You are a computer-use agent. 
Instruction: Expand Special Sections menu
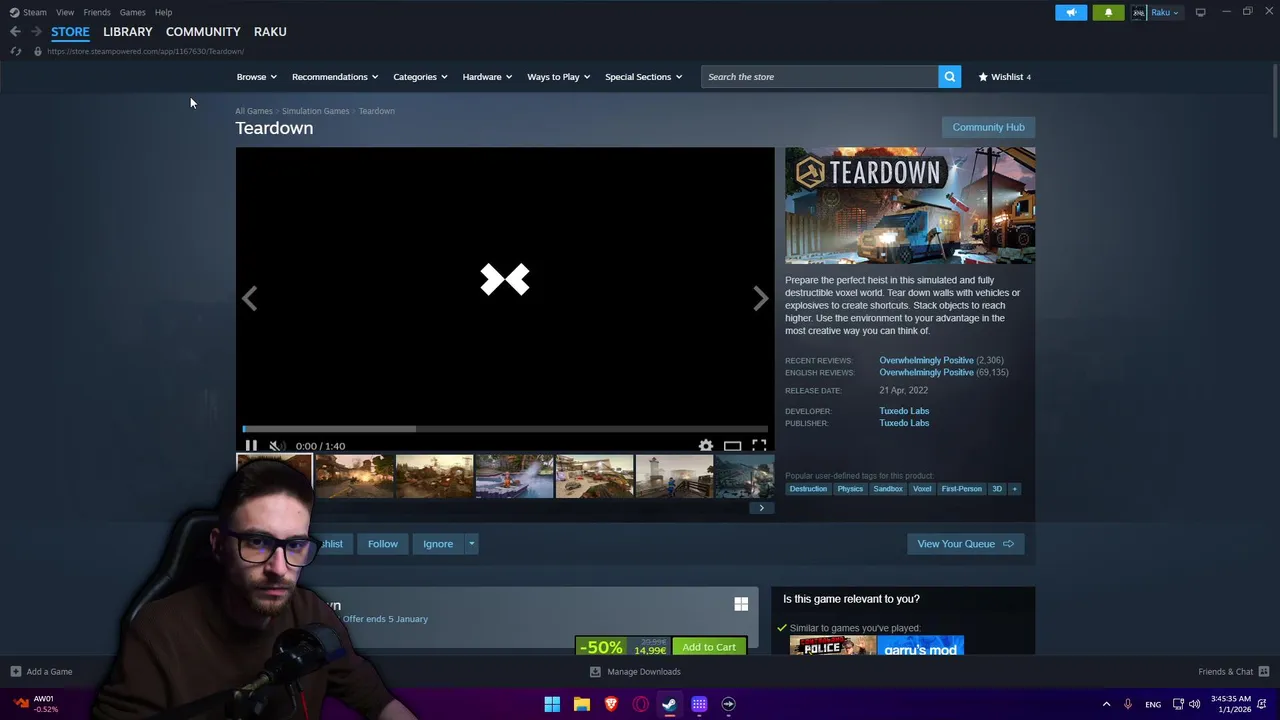click(x=643, y=77)
